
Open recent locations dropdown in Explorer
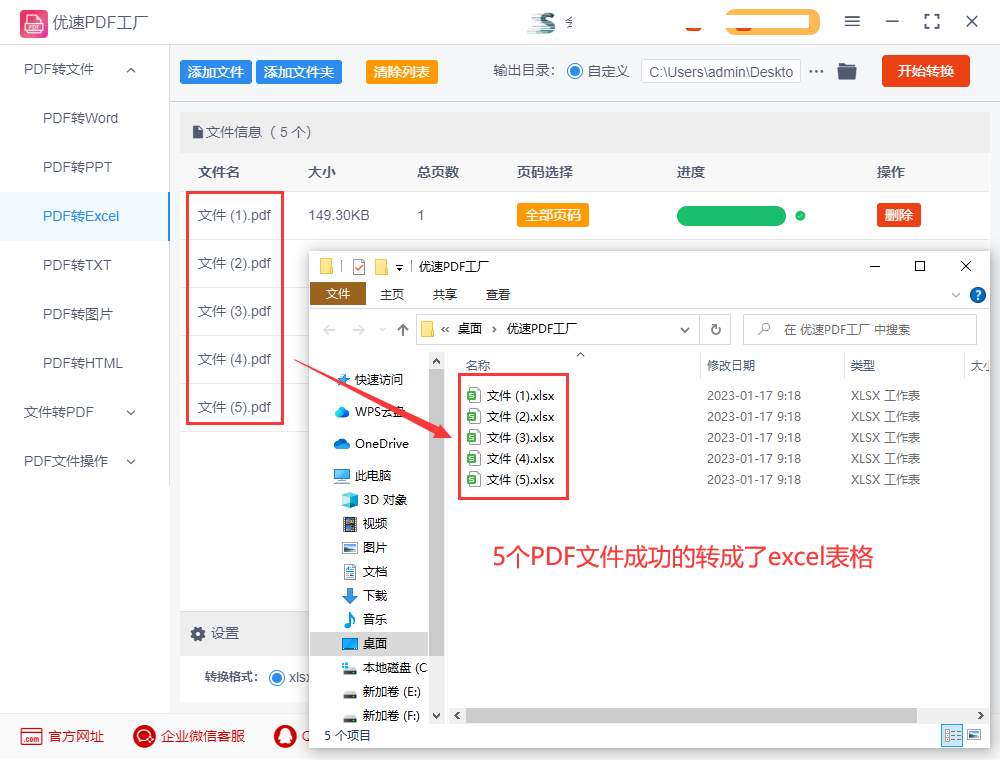click(382, 330)
